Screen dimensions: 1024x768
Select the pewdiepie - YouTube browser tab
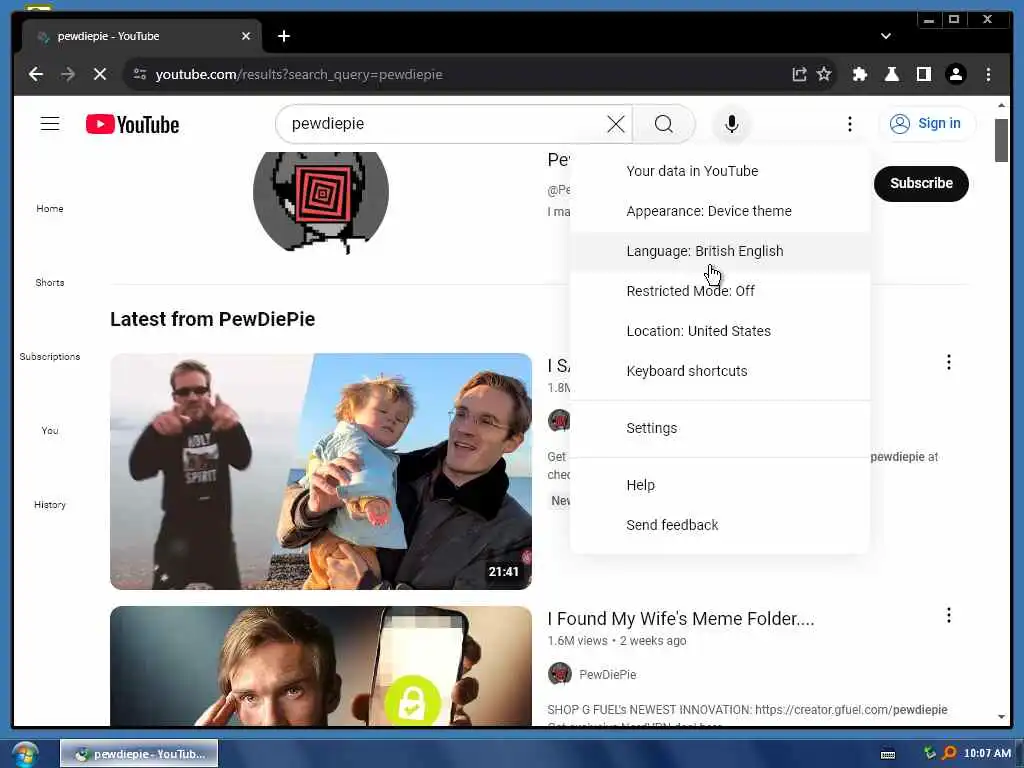[x=141, y=36]
